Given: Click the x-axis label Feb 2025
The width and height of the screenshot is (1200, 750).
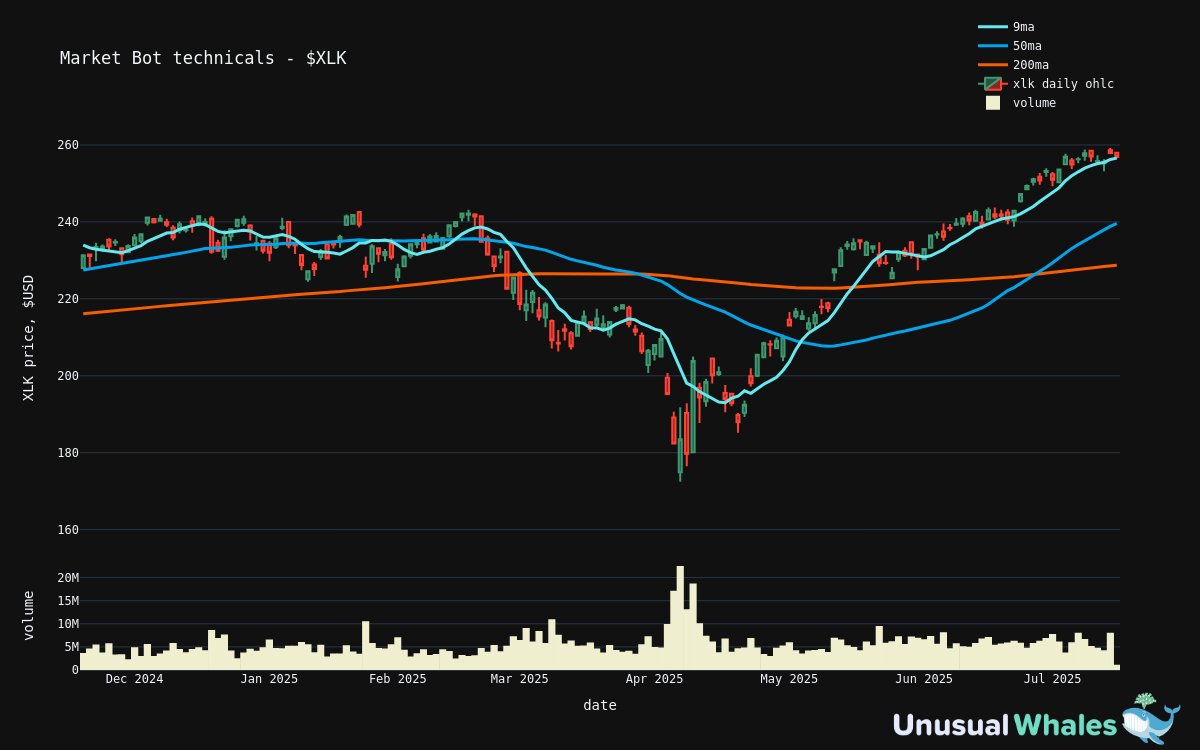Looking at the screenshot, I should tap(398, 679).
